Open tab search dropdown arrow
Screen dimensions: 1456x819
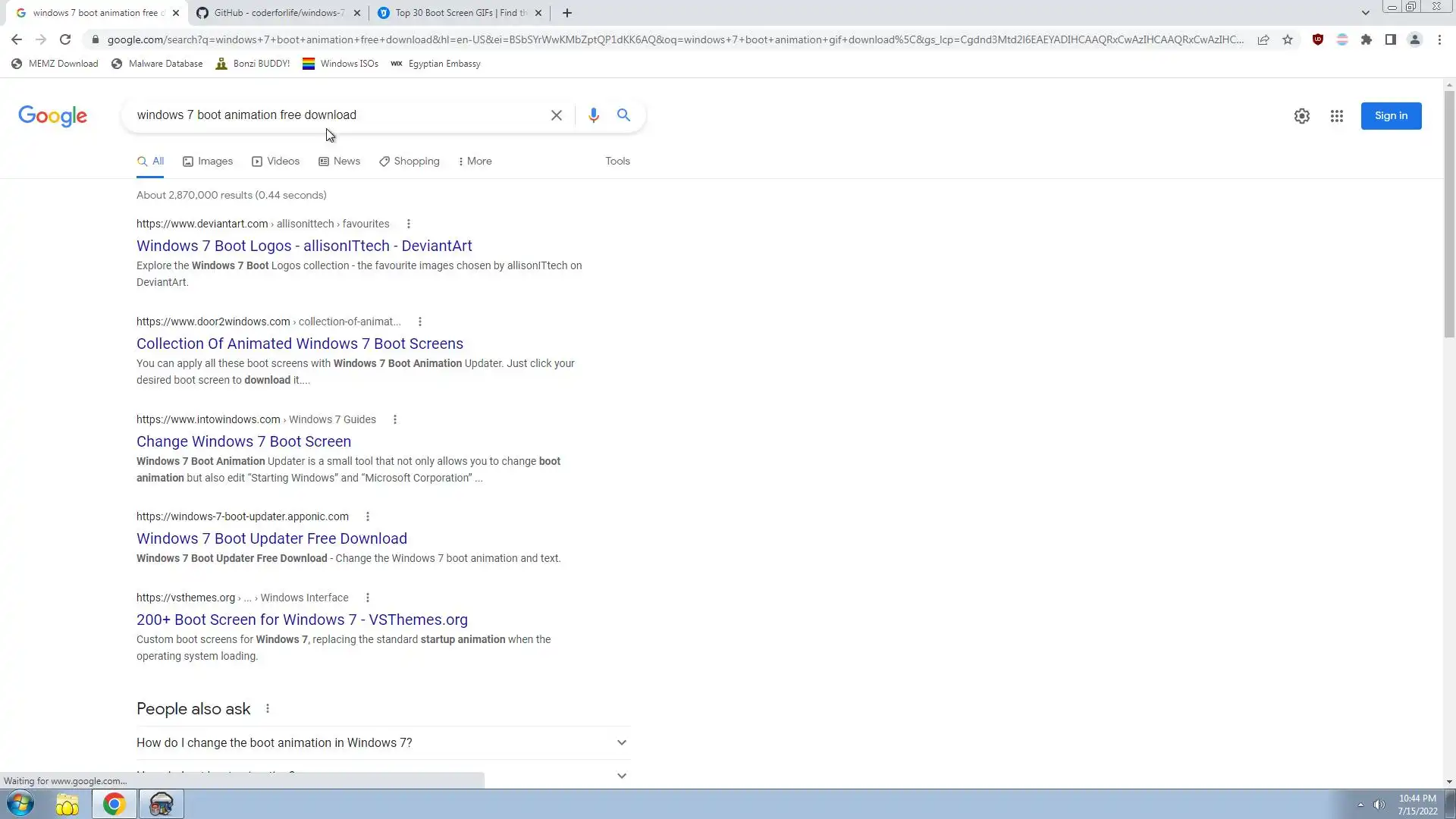point(1365,13)
